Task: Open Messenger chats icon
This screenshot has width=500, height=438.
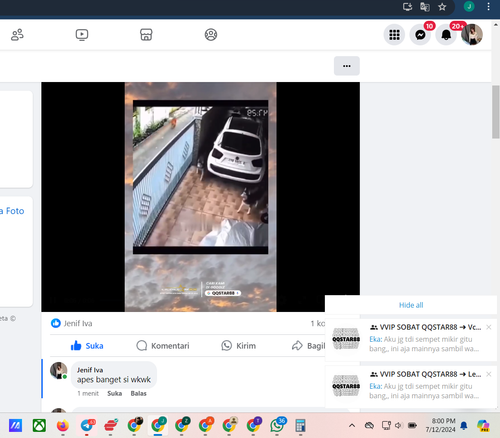Action: pyautogui.click(x=420, y=35)
